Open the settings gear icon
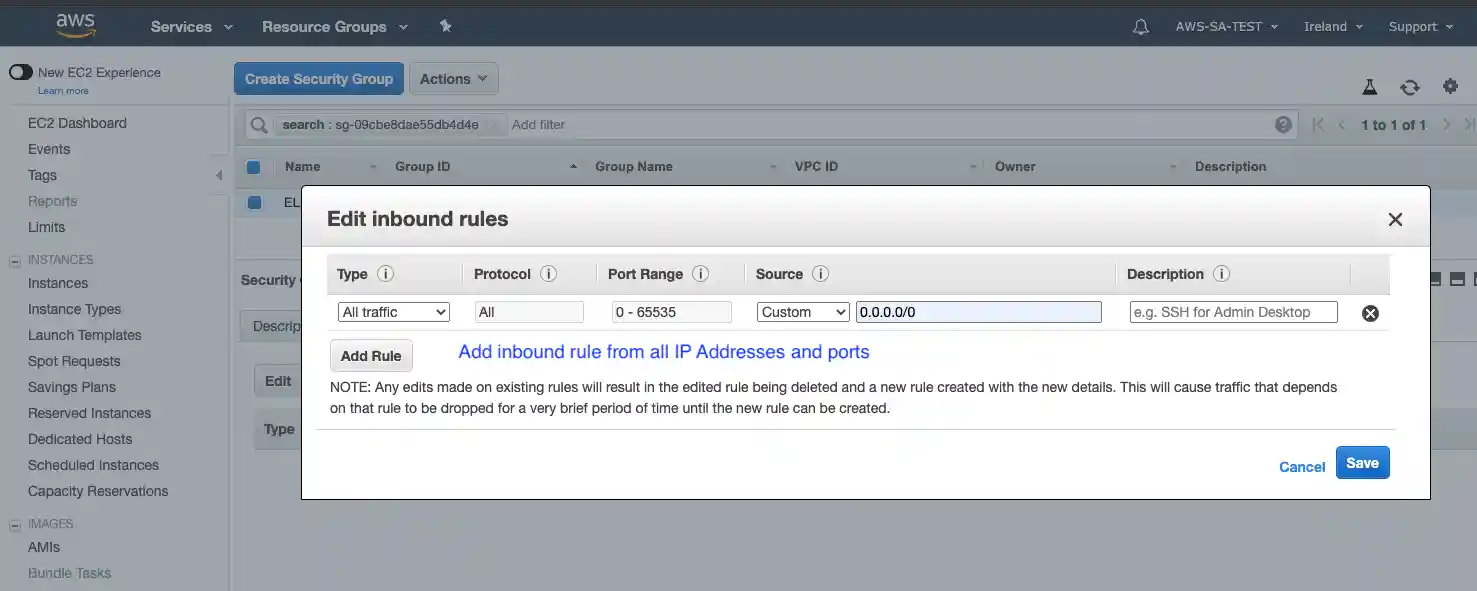The width and height of the screenshot is (1477, 591). pyautogui.click(x=1450, y=87)
